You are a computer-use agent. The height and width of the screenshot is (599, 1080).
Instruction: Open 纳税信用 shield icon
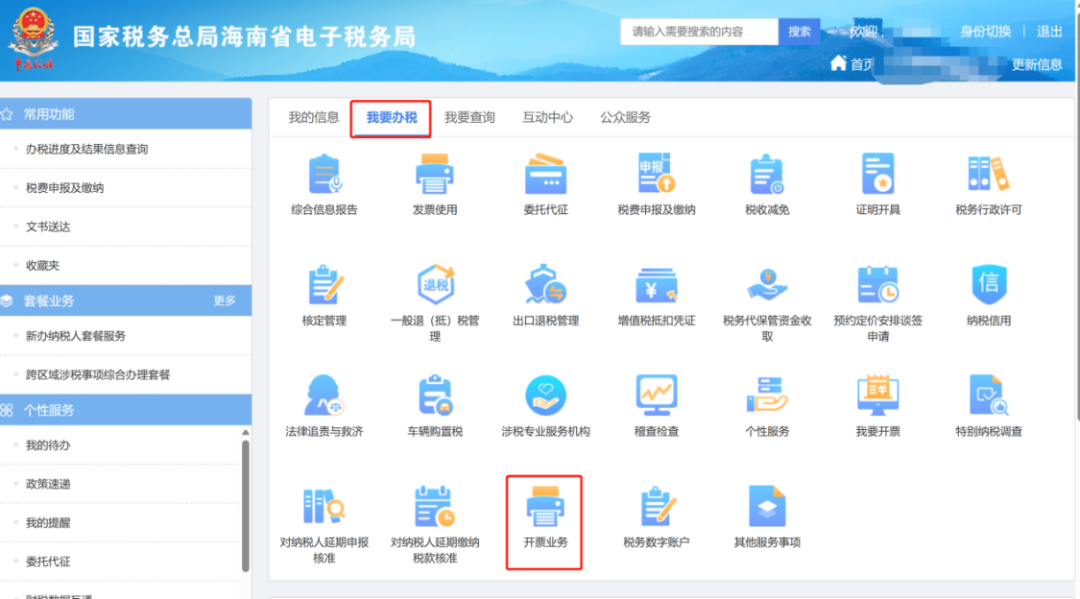point(988,285)
